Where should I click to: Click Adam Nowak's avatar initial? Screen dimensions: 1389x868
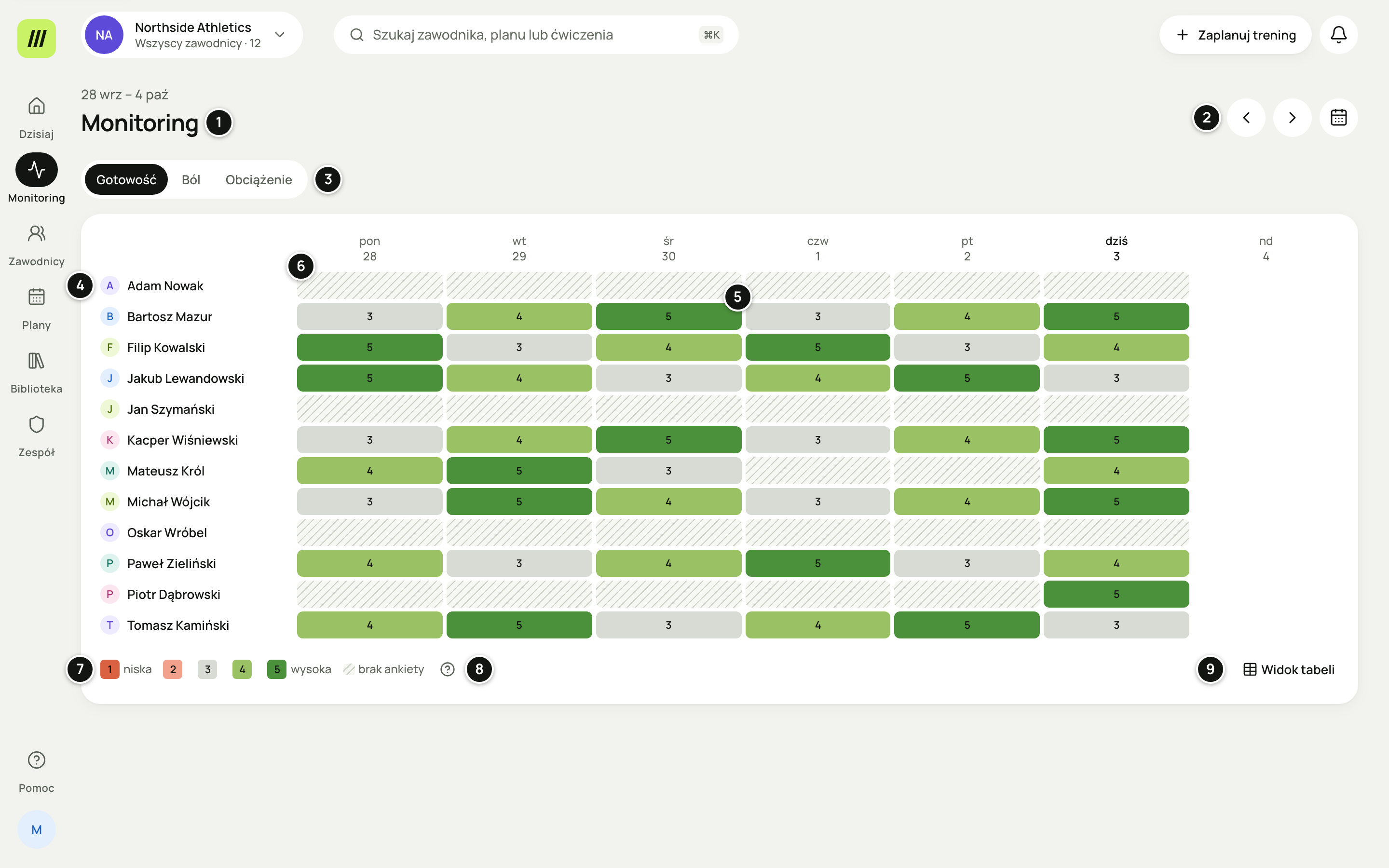pos(109,285)
